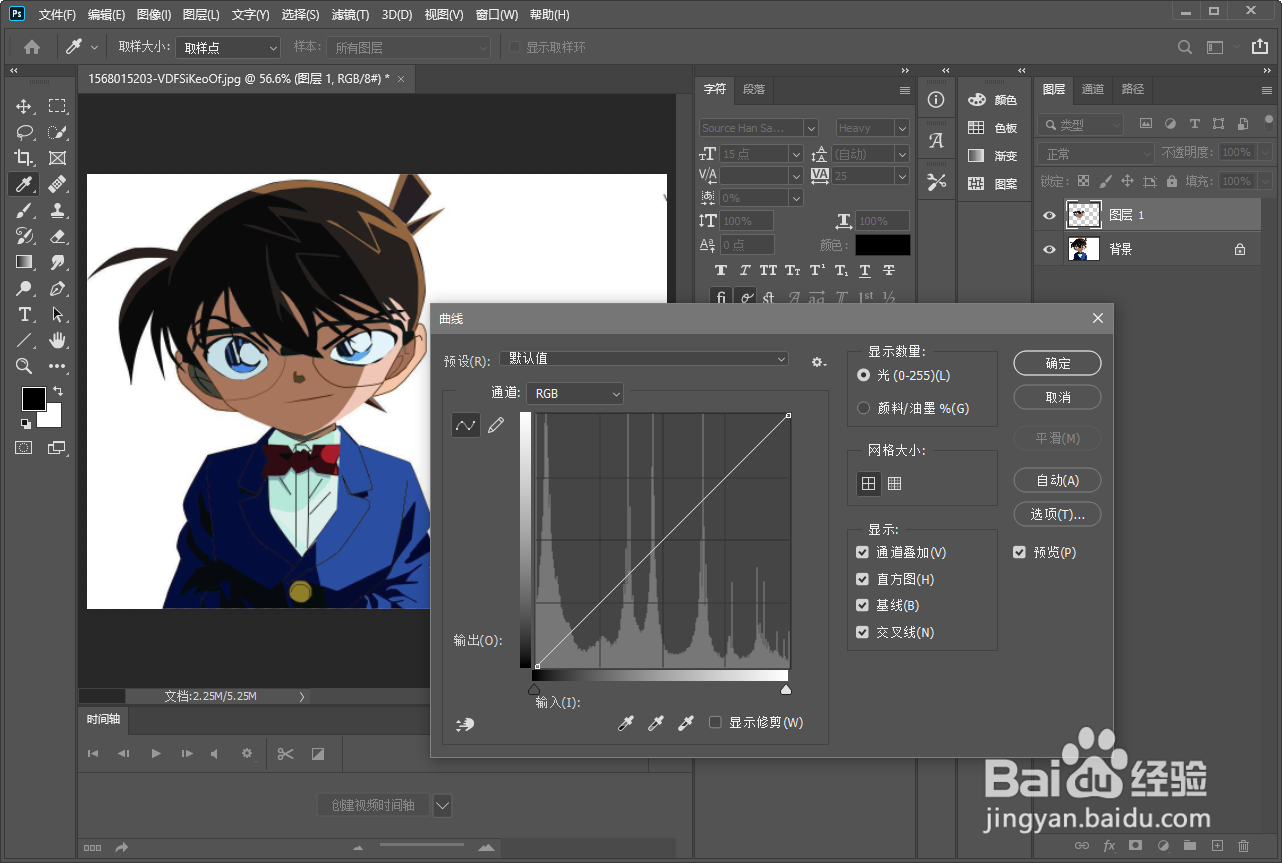Toggle the 通道叠加 checkbox
The image size is (1282, 863).
point(863,552)
